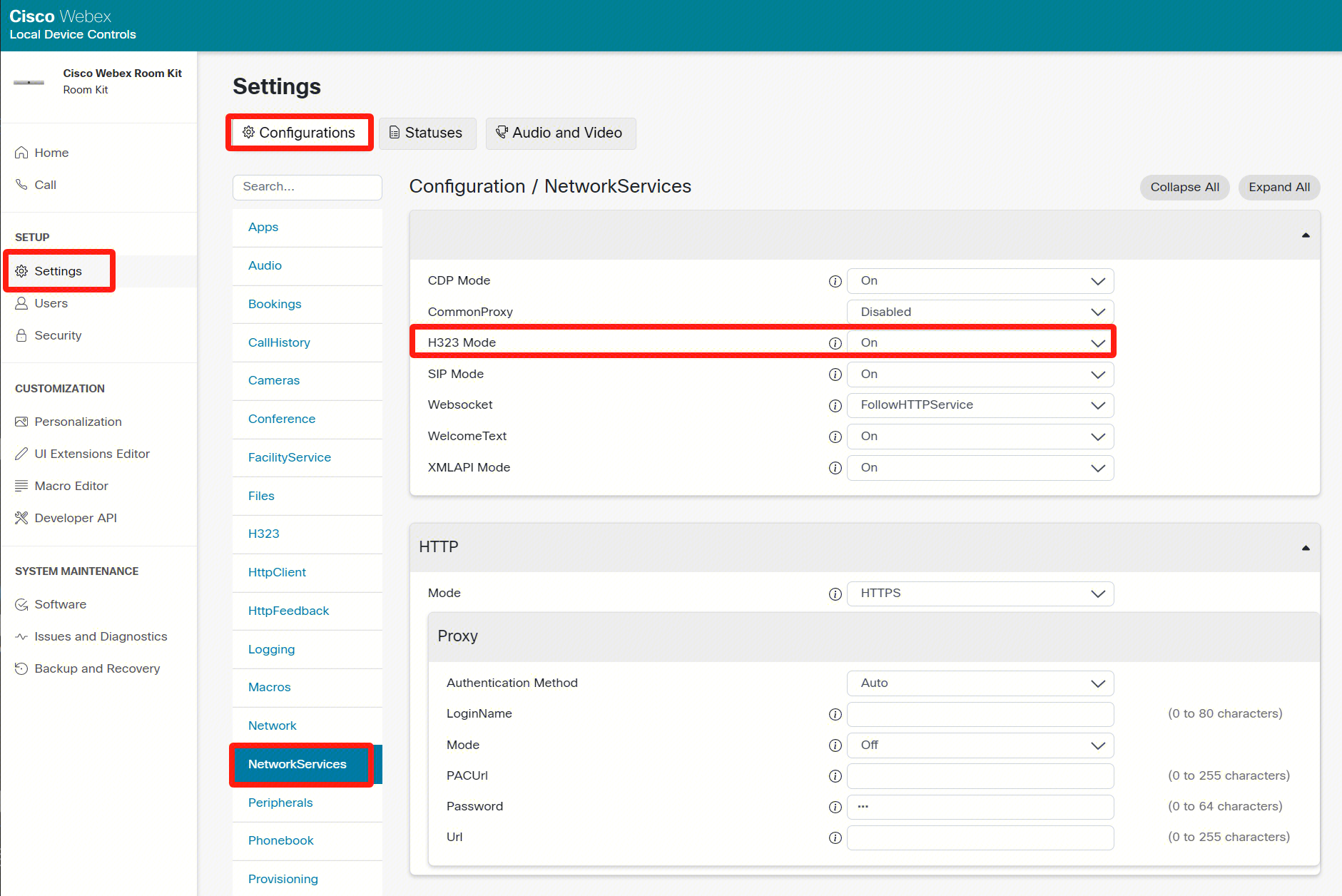
Task: Open the Macros category
Action: [307, 687]
